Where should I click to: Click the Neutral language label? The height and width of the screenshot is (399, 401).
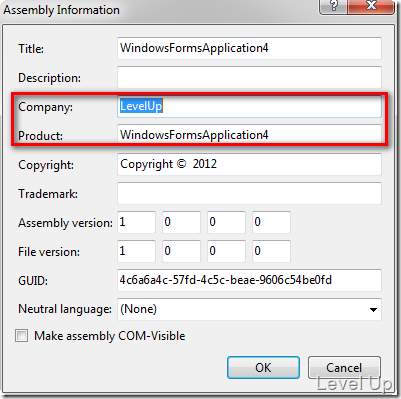[65, 309]
